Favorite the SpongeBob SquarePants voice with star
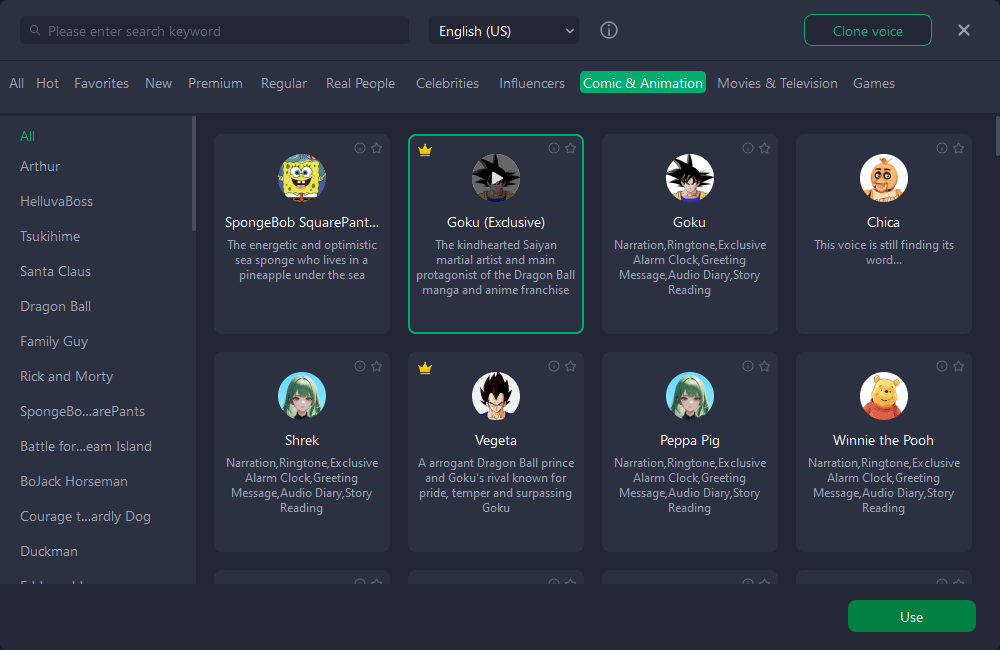Viewport: 1000px width, 650px height. tap(376, 148)
